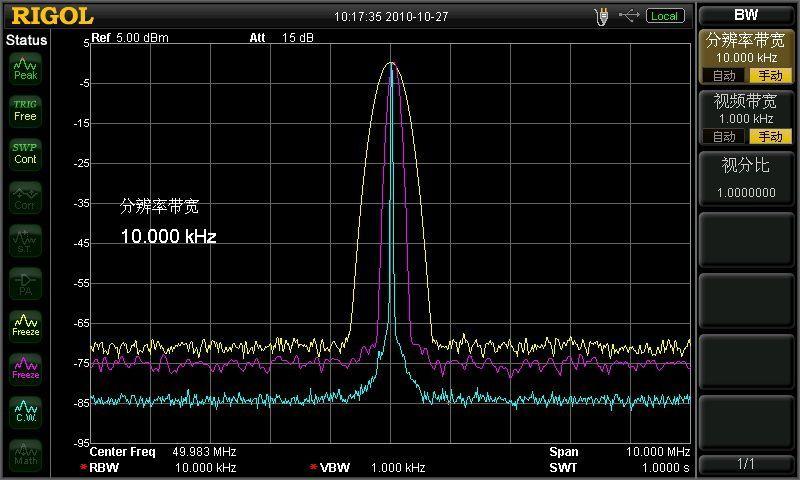Select the TRIG Free status icon
Viewport: 800px width, 480px height.
coord(26,111)
